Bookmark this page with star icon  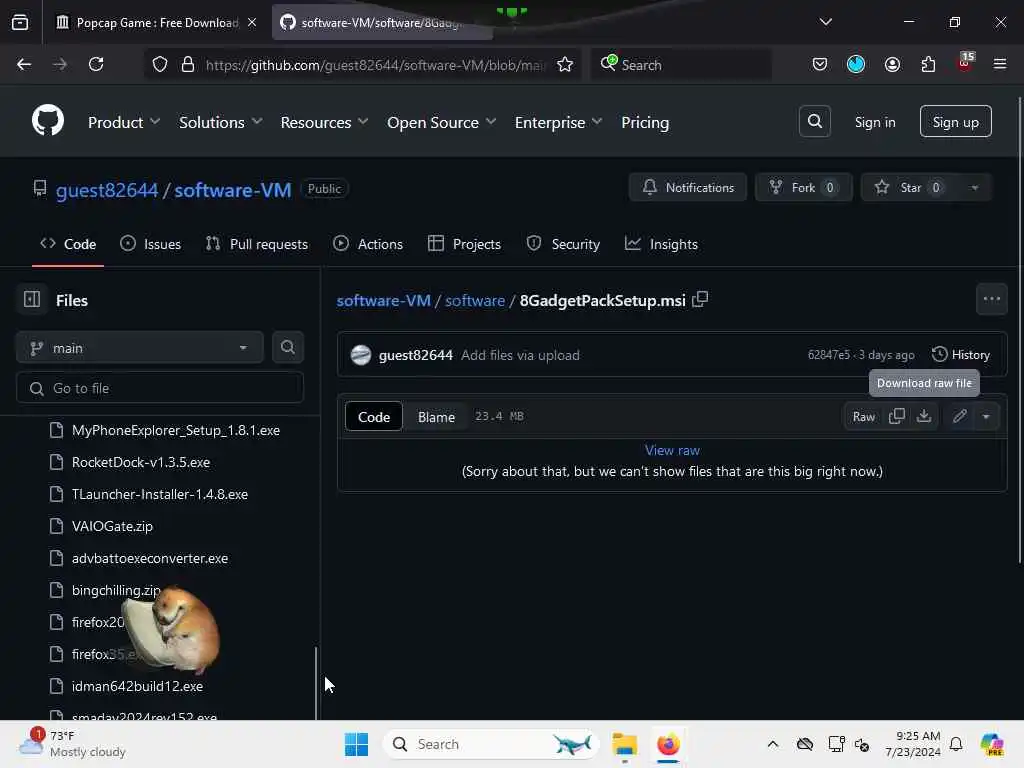tap(565, 65)
